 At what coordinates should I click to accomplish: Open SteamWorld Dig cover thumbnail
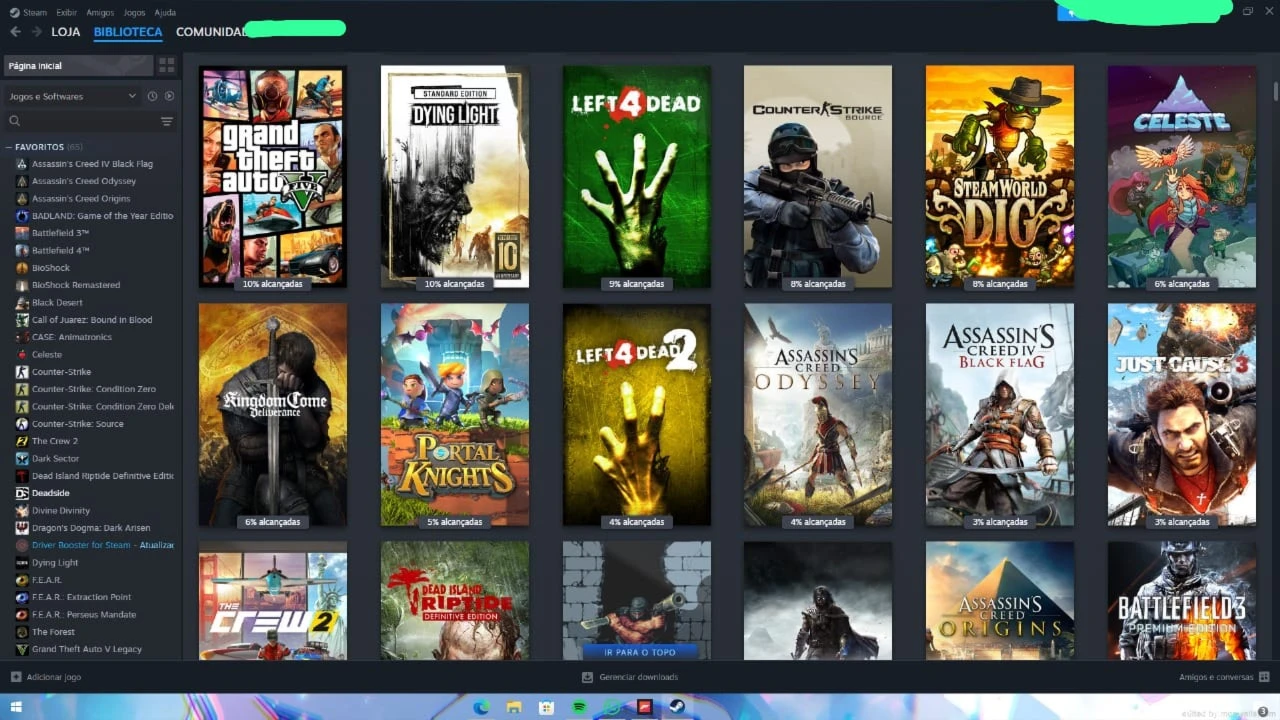pyautogui.click(x=1000, y=177)
